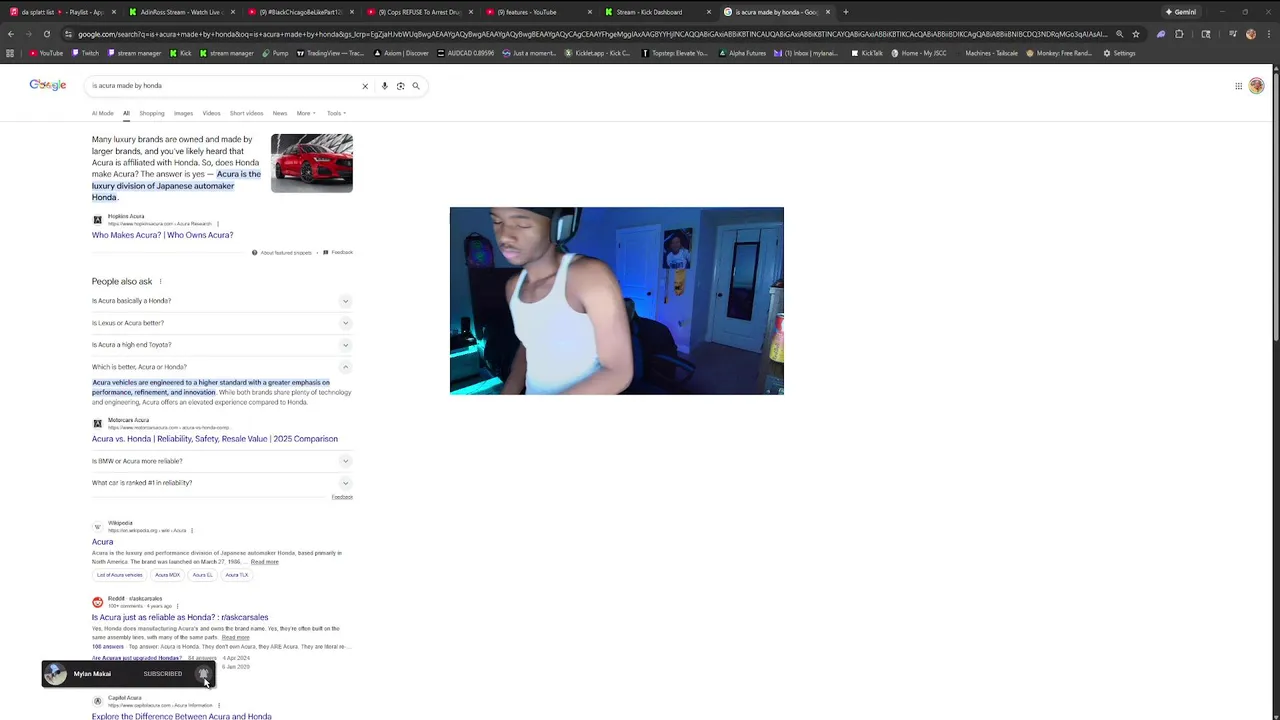Click the address bar URL field
This screenshot has height=720, width=1280.
pyautogui.click(x=590, y=34)
